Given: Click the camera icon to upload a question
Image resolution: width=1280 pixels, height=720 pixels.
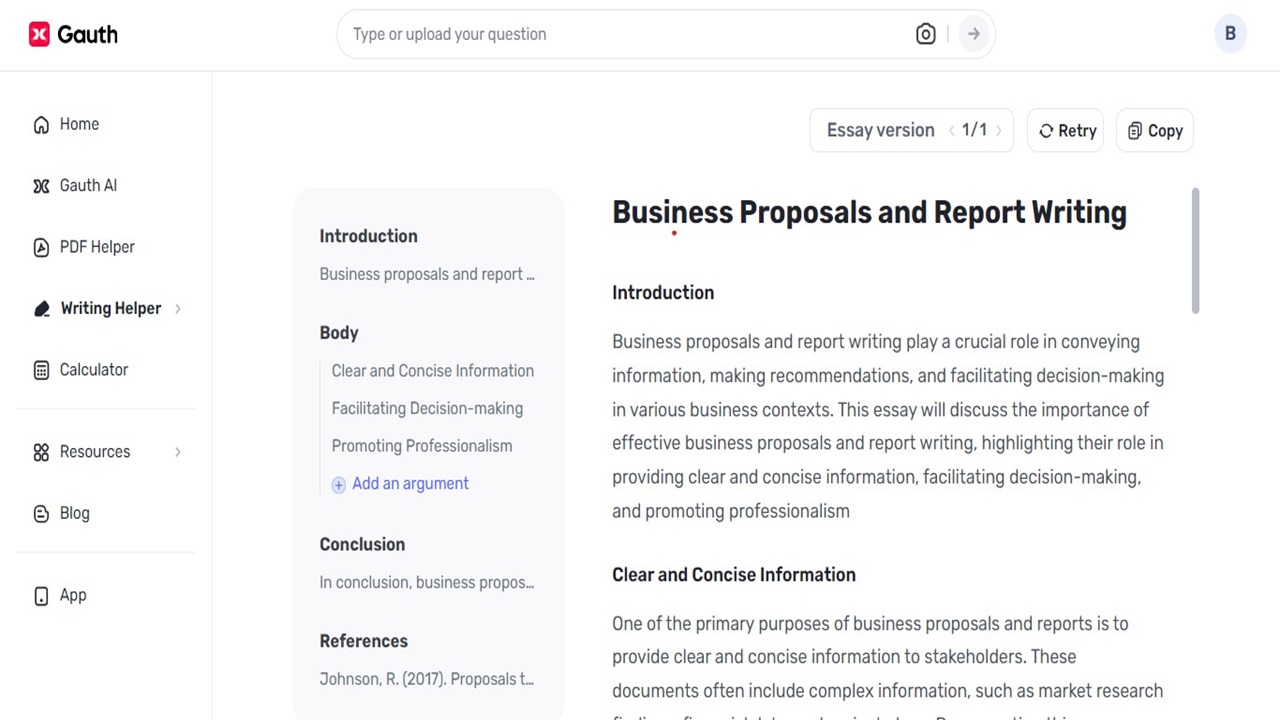Looking at the screenshot, I should [x=925, y=33].
